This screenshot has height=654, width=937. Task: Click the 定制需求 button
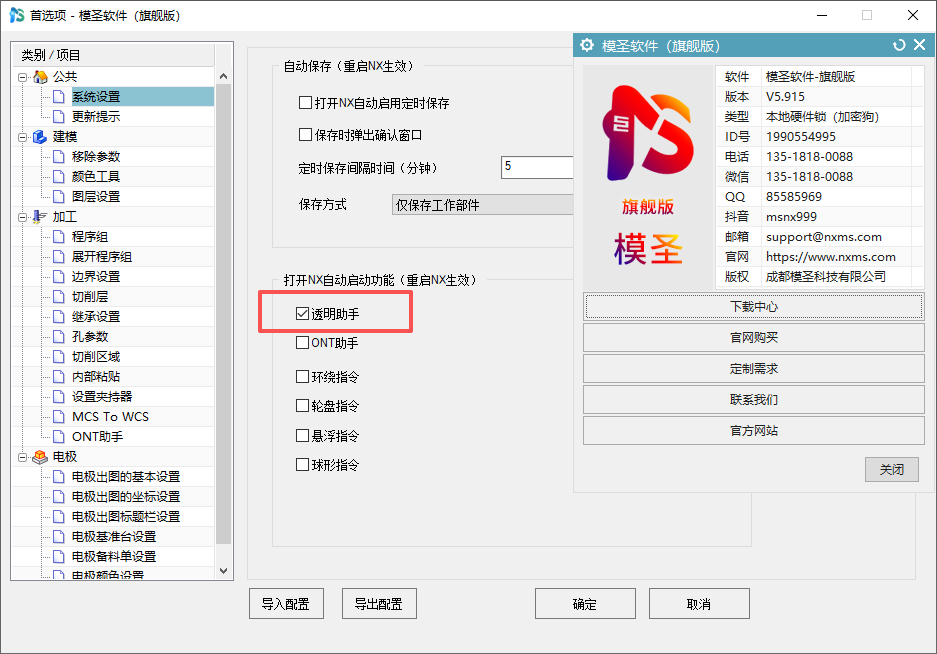tap(754, 369)
